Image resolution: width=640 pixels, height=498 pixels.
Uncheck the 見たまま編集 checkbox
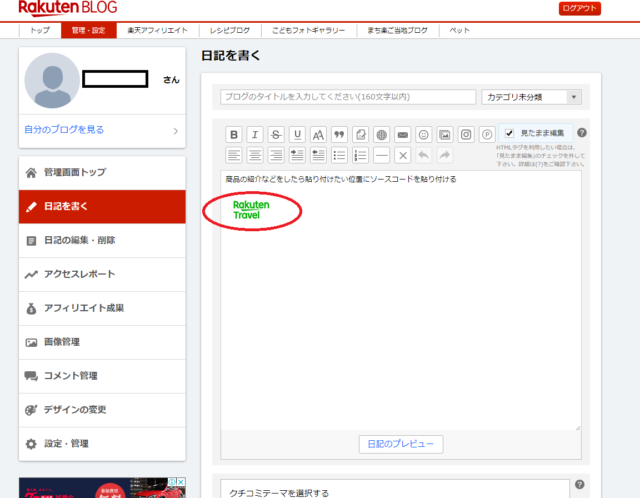[509, 133]
